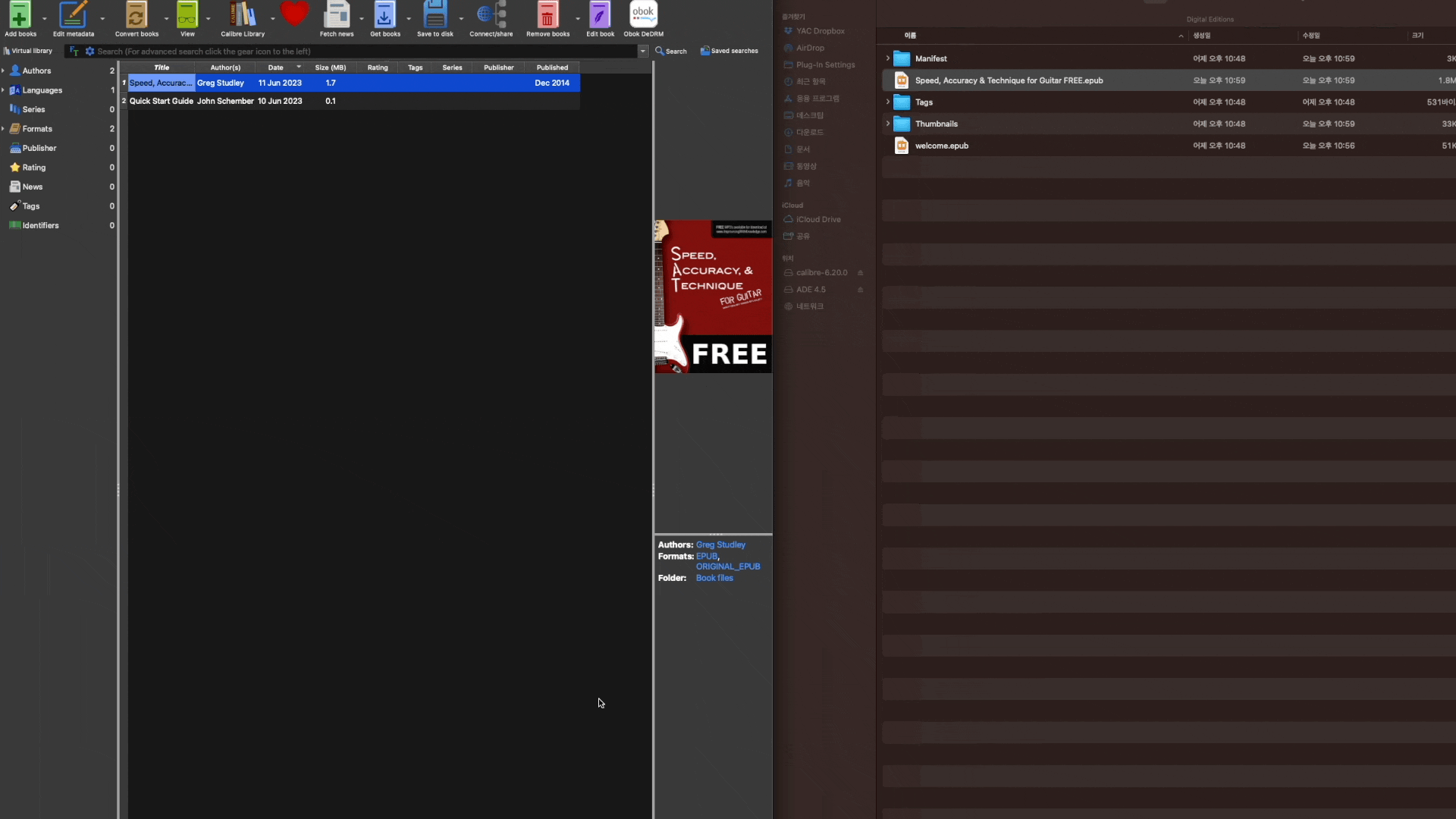Image resolution: width=1456 pixels, height=819 pixels.
Task: Sort by the Published column header
Action: tap(552, 67)
